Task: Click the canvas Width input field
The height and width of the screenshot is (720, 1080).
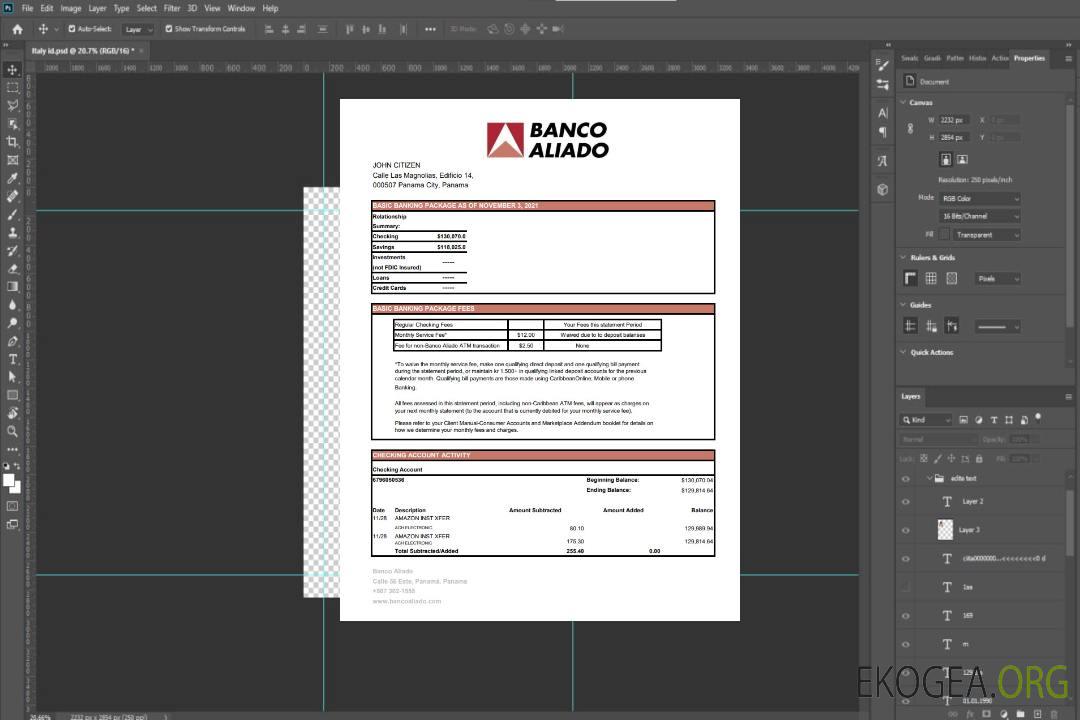Action: pos(953,120)
